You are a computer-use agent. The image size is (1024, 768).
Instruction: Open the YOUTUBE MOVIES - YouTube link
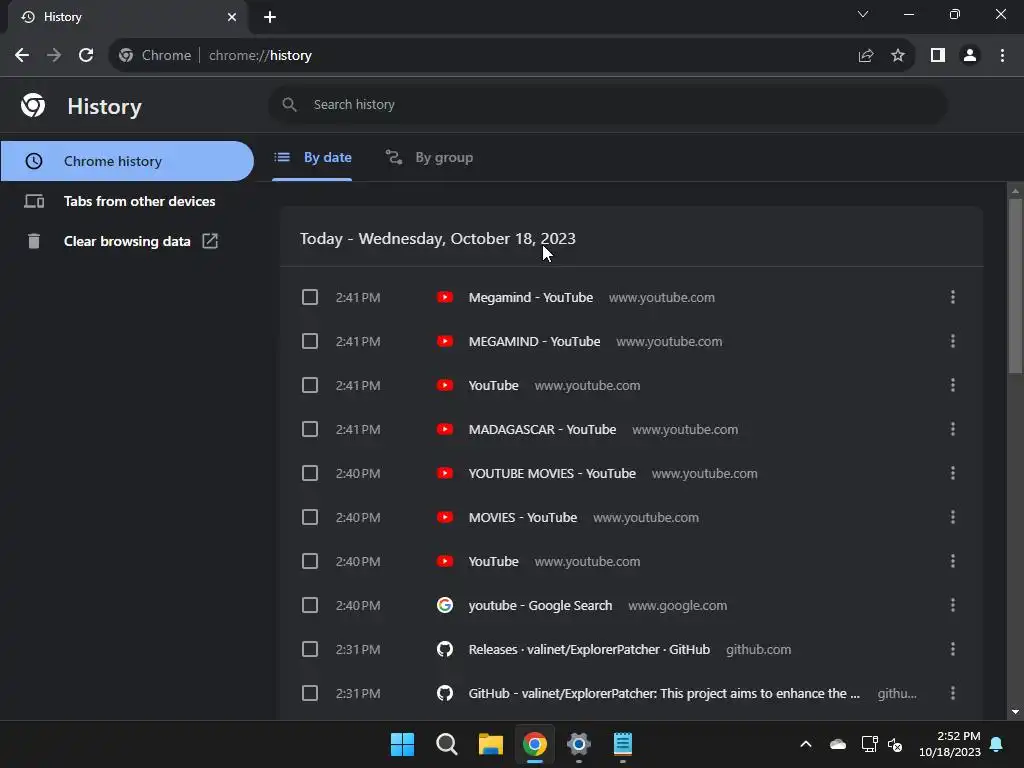(552, 473)
